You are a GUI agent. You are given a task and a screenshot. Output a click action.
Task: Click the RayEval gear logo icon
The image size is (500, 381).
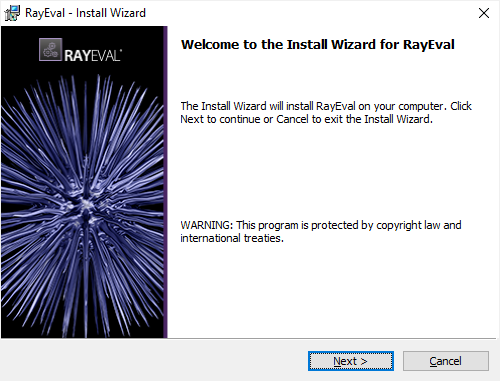point(50,50)
